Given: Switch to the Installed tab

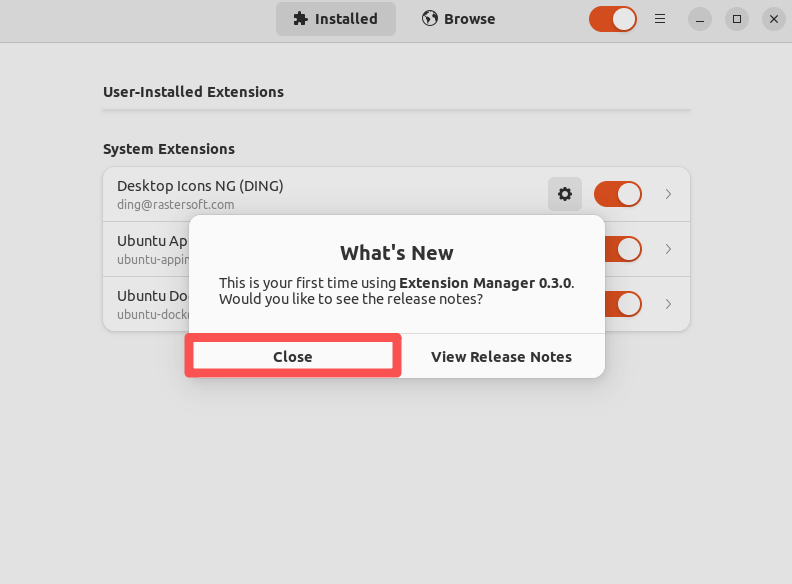Looking at the screenshot, I should tap(336, 19).
